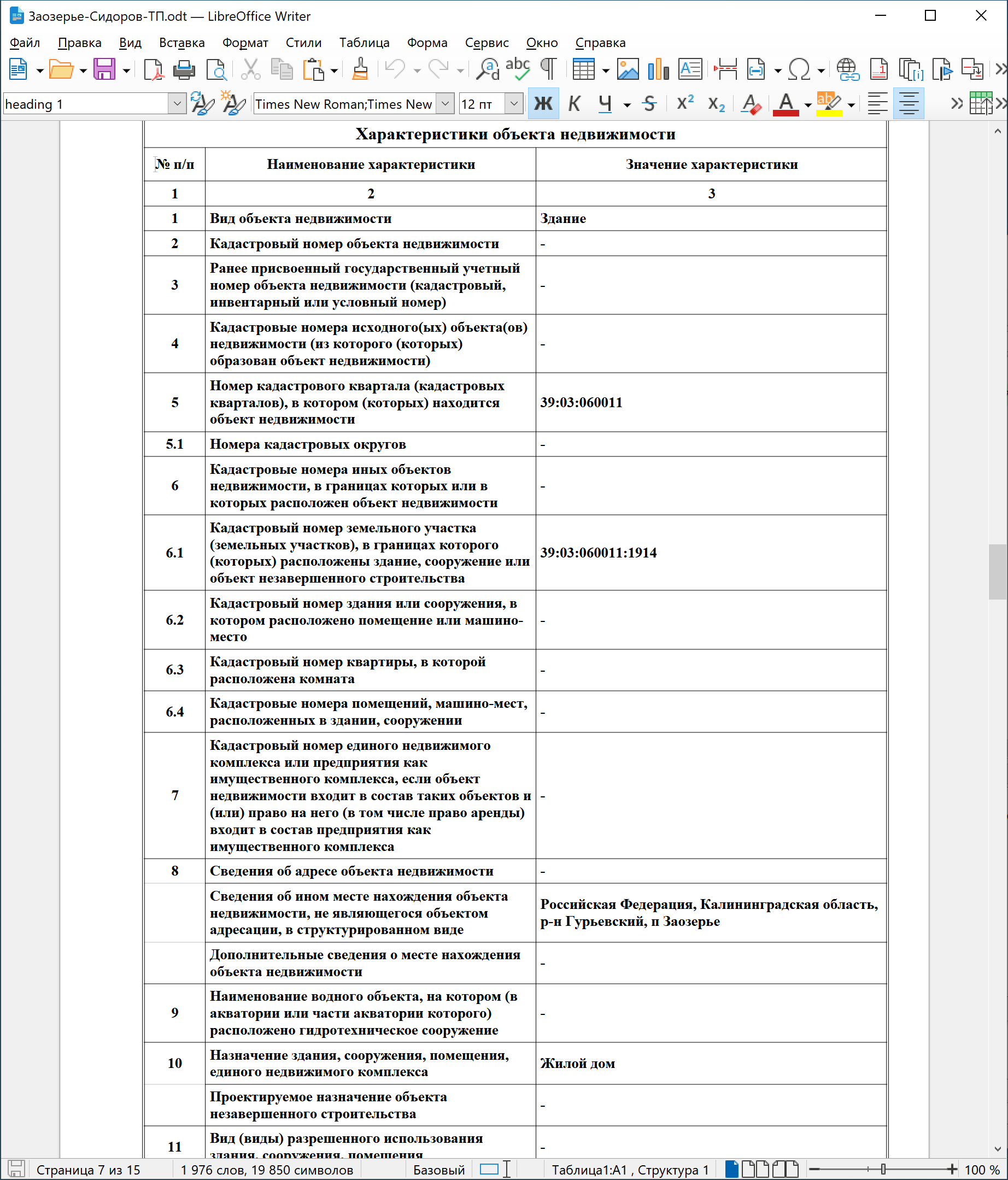Image resolution: width=1008 pixels, height=1180 pixels.
Task: Open the Формат menu
Action: 245,43
